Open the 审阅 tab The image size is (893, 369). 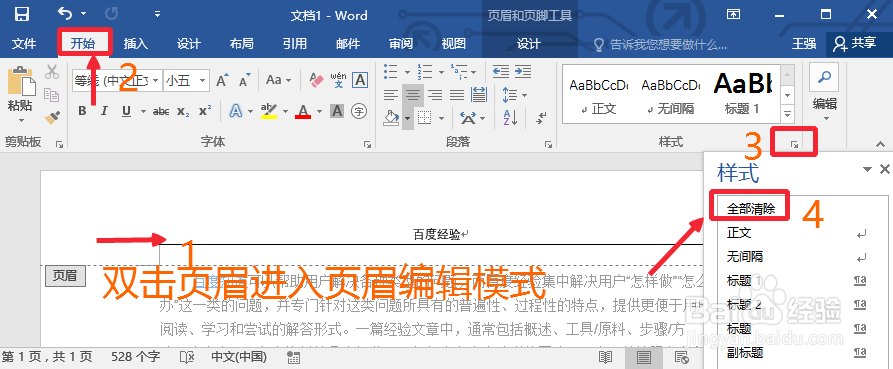pos(401,44)
